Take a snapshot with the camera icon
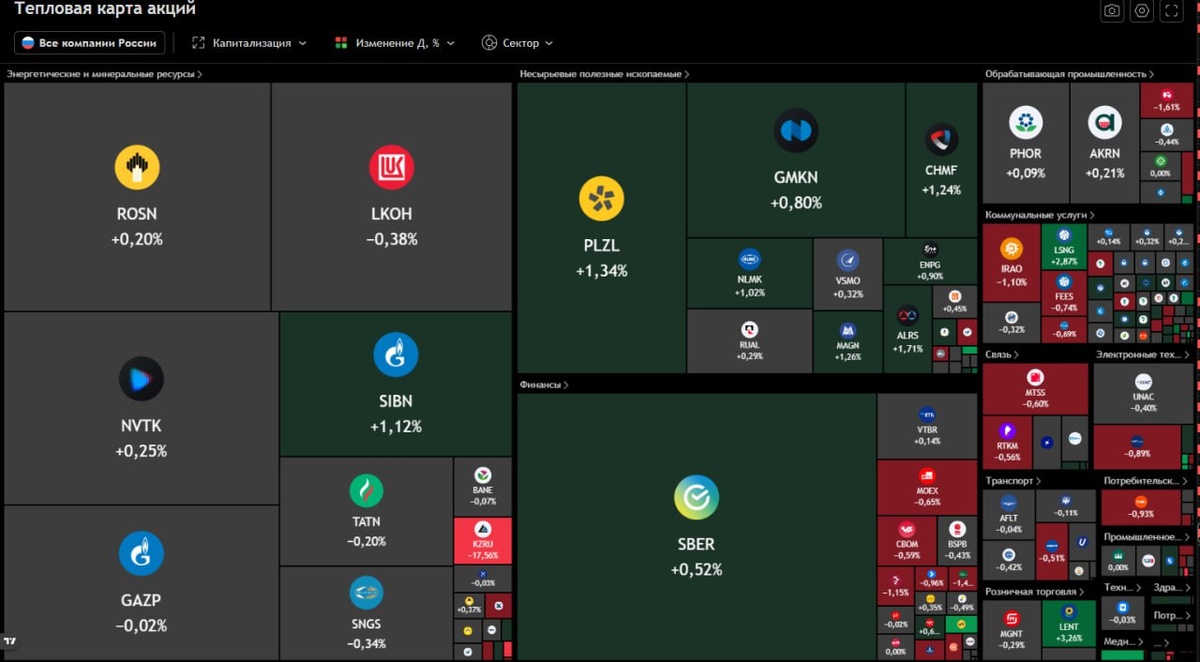Viewport: 1200px width, 662px height. pyautogui.click(x=1111, y=11)
